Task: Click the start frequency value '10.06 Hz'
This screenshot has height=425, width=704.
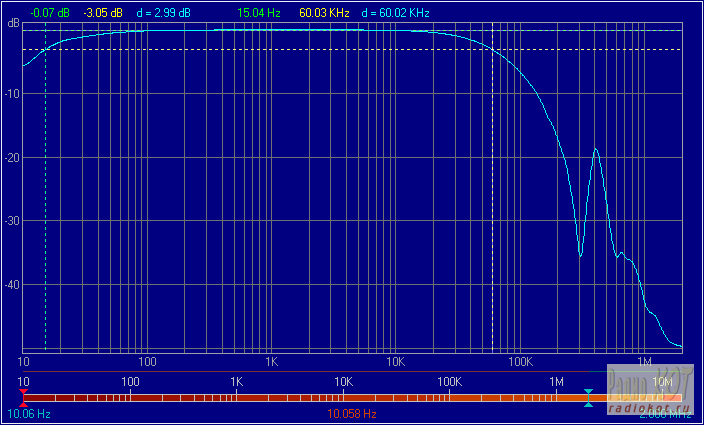Action: click(x=29, y=413)
